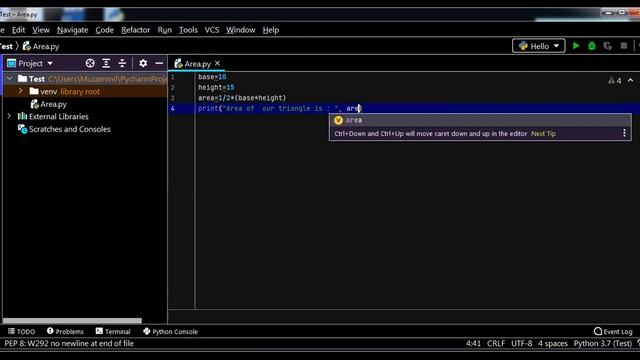Image resolution: width=640 pixels, height=360 pixels.
Task: Click the warnings indicator showing 4
Action: (614, 81)
